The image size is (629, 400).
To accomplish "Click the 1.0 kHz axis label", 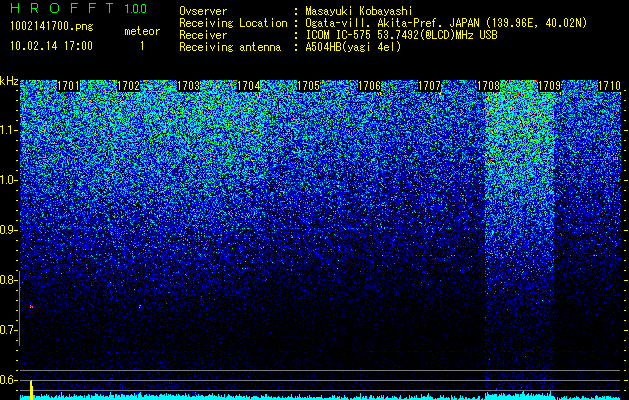I will (x=9, y=181).
